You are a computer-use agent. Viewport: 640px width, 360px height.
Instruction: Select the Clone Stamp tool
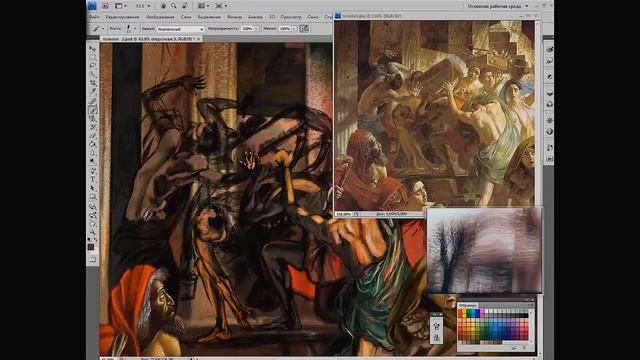pyautogui.click(x=93, y=118)
